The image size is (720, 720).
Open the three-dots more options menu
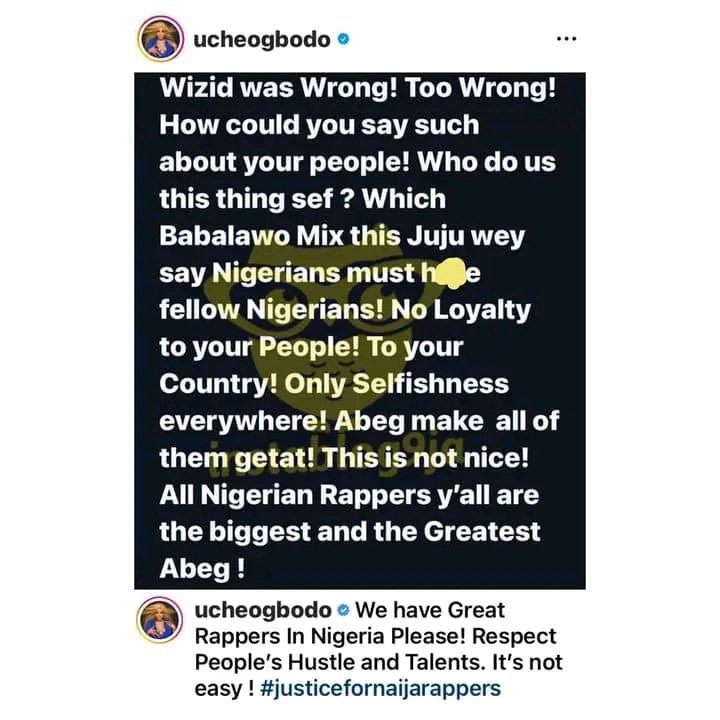[566, 39]
